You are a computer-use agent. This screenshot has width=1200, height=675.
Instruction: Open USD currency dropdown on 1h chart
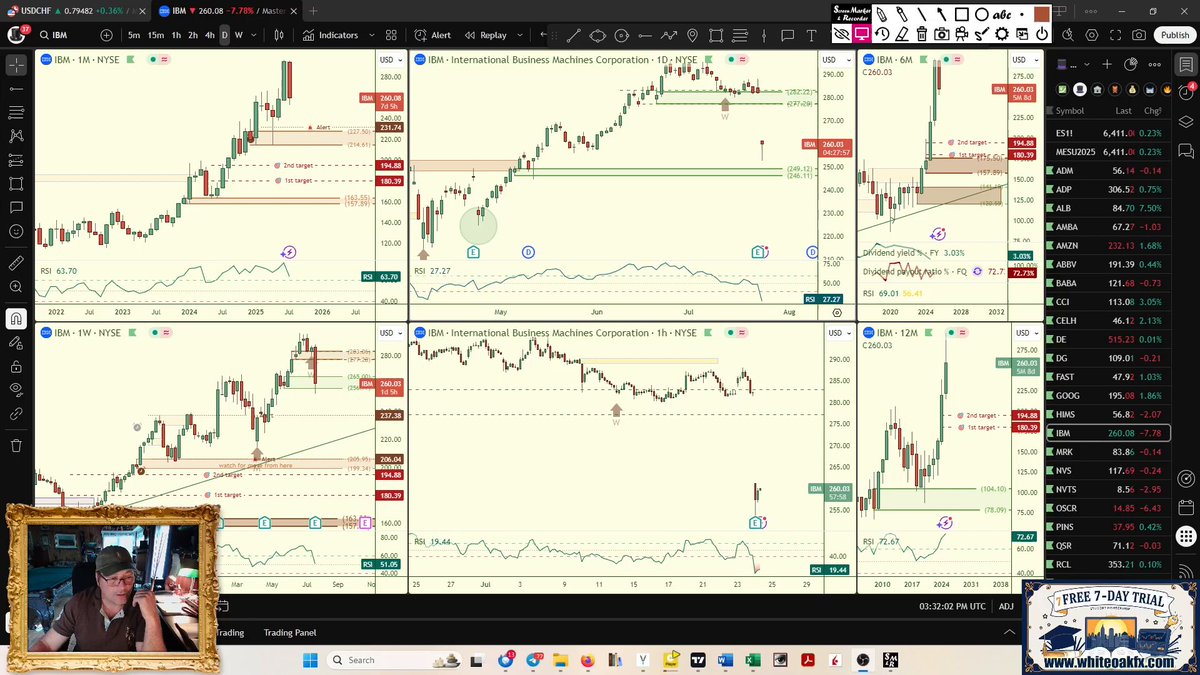(x=837, y=333)
